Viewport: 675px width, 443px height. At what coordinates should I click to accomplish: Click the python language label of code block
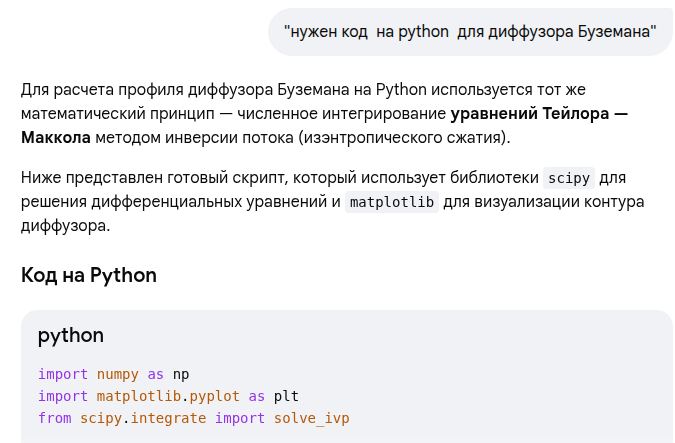click(x=71, y=335)
